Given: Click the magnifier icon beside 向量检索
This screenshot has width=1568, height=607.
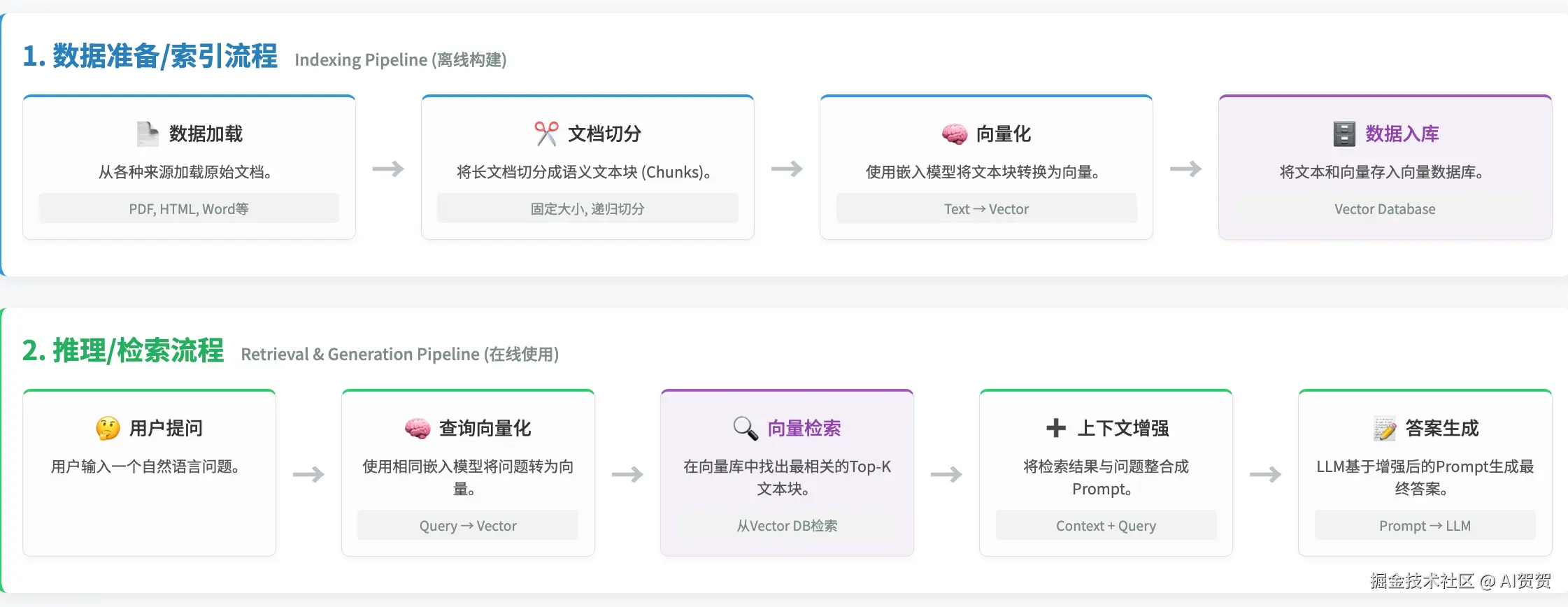Looking at the screenshot, I should (746, 428).
